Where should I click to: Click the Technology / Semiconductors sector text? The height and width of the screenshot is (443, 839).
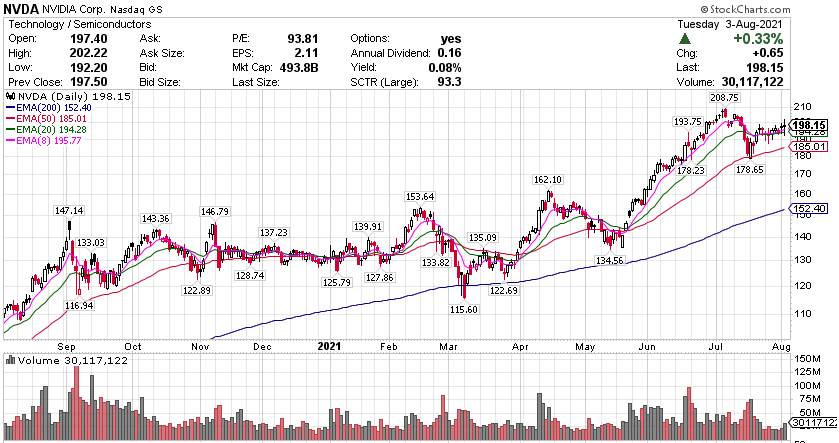pos(80,24)
